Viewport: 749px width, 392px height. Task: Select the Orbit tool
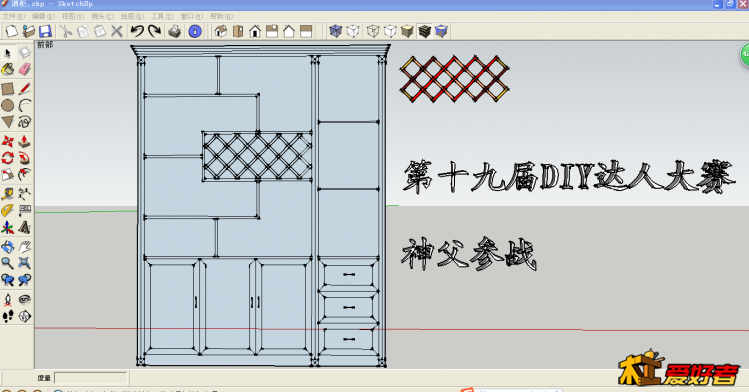coord(8,246)
